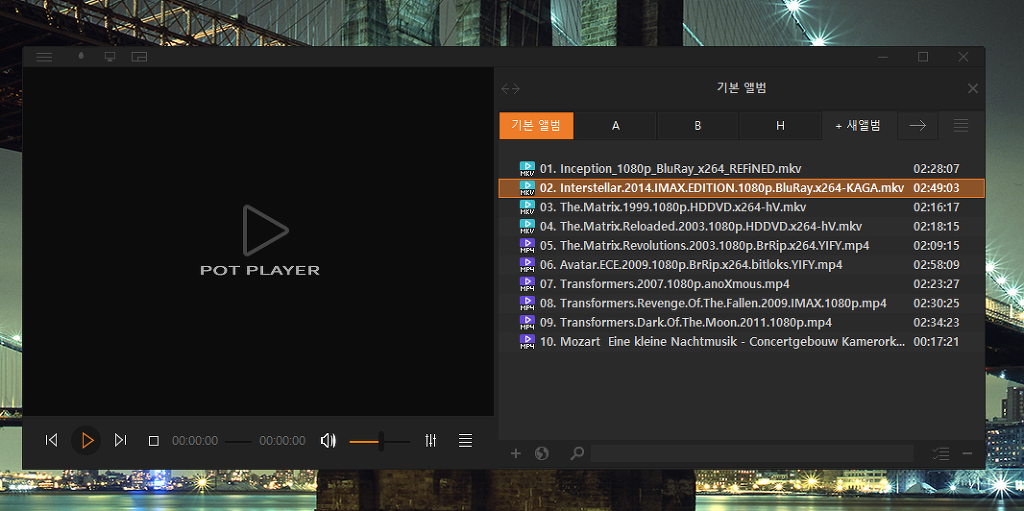Viewport: 1024px width, 511px height.
Task: Skip to the previous track
Action: 52,440
